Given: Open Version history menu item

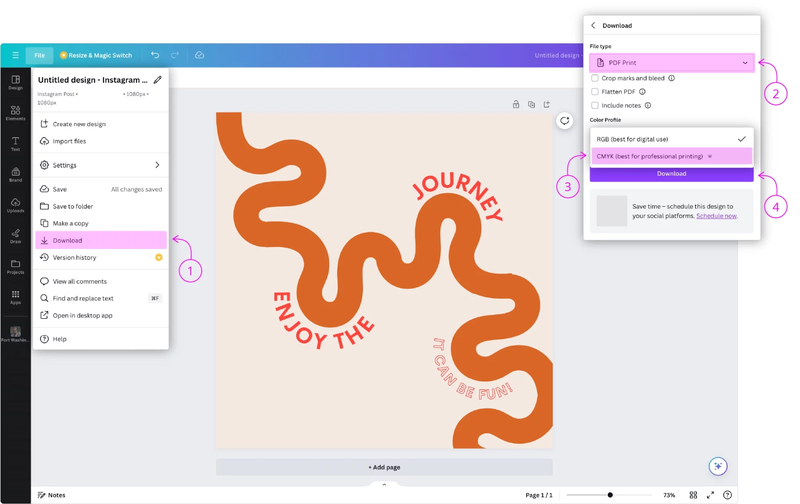Looking at the screenshot, I should click(x=101, y=258).
